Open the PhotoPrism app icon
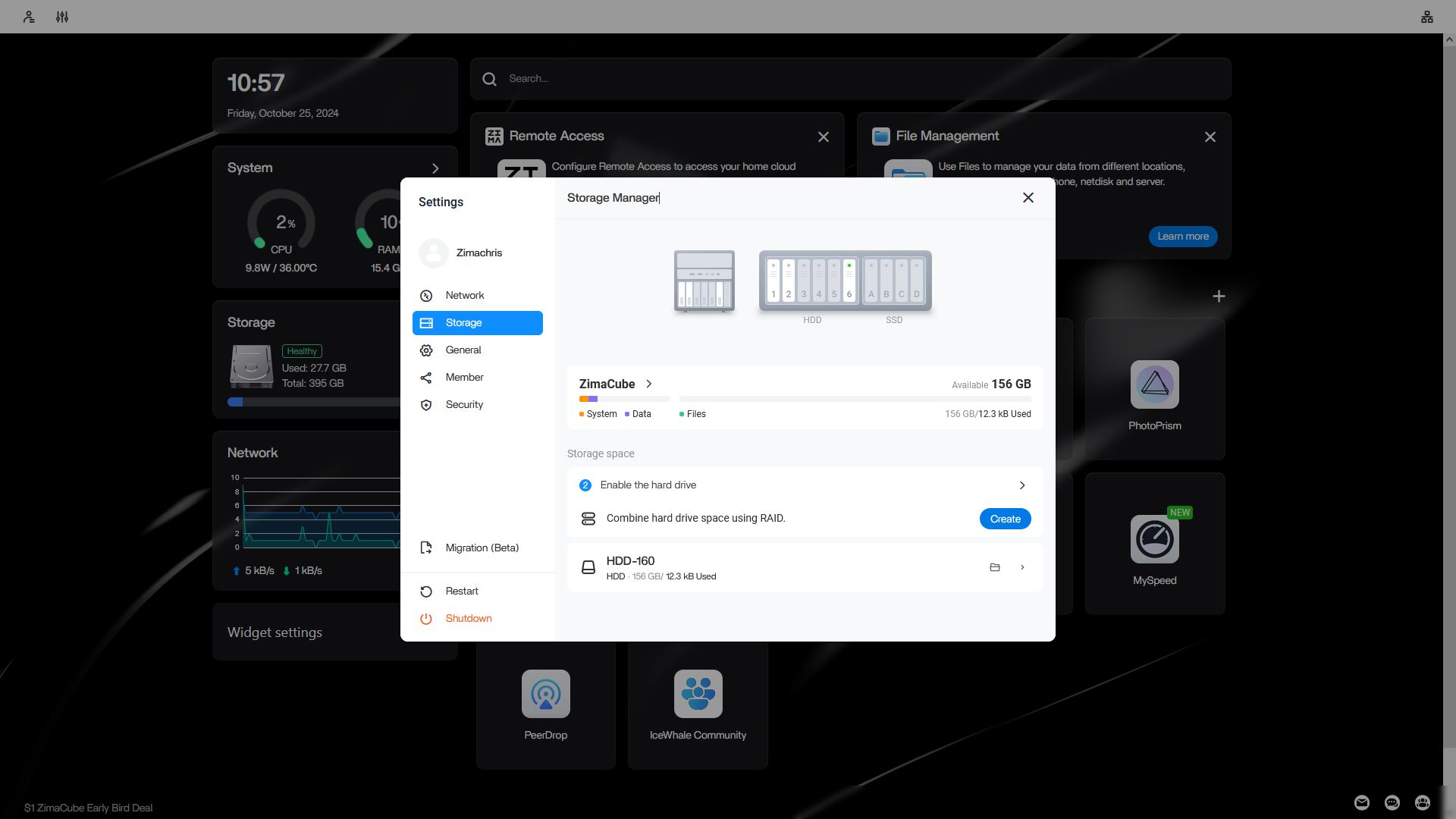The width and height of the screenshot is (1456, 819). (1154, 385)
